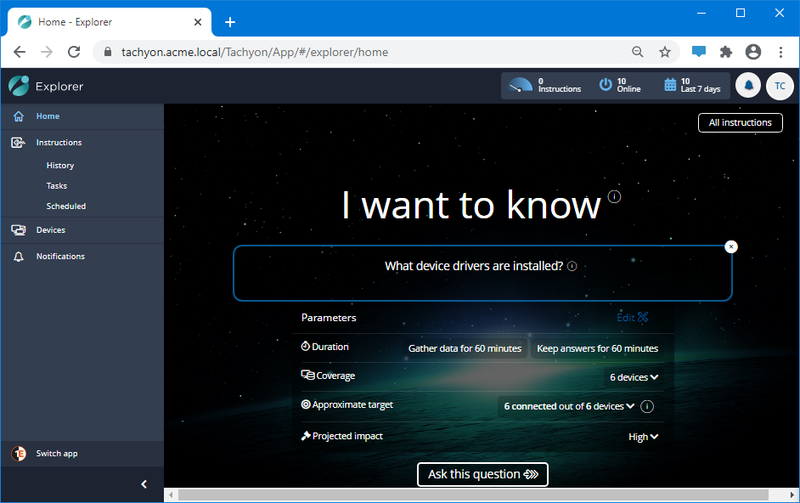The image size is (800, 503).
Task: Open the Chrome extensions puzzle icon
Action: click(726, 52)
